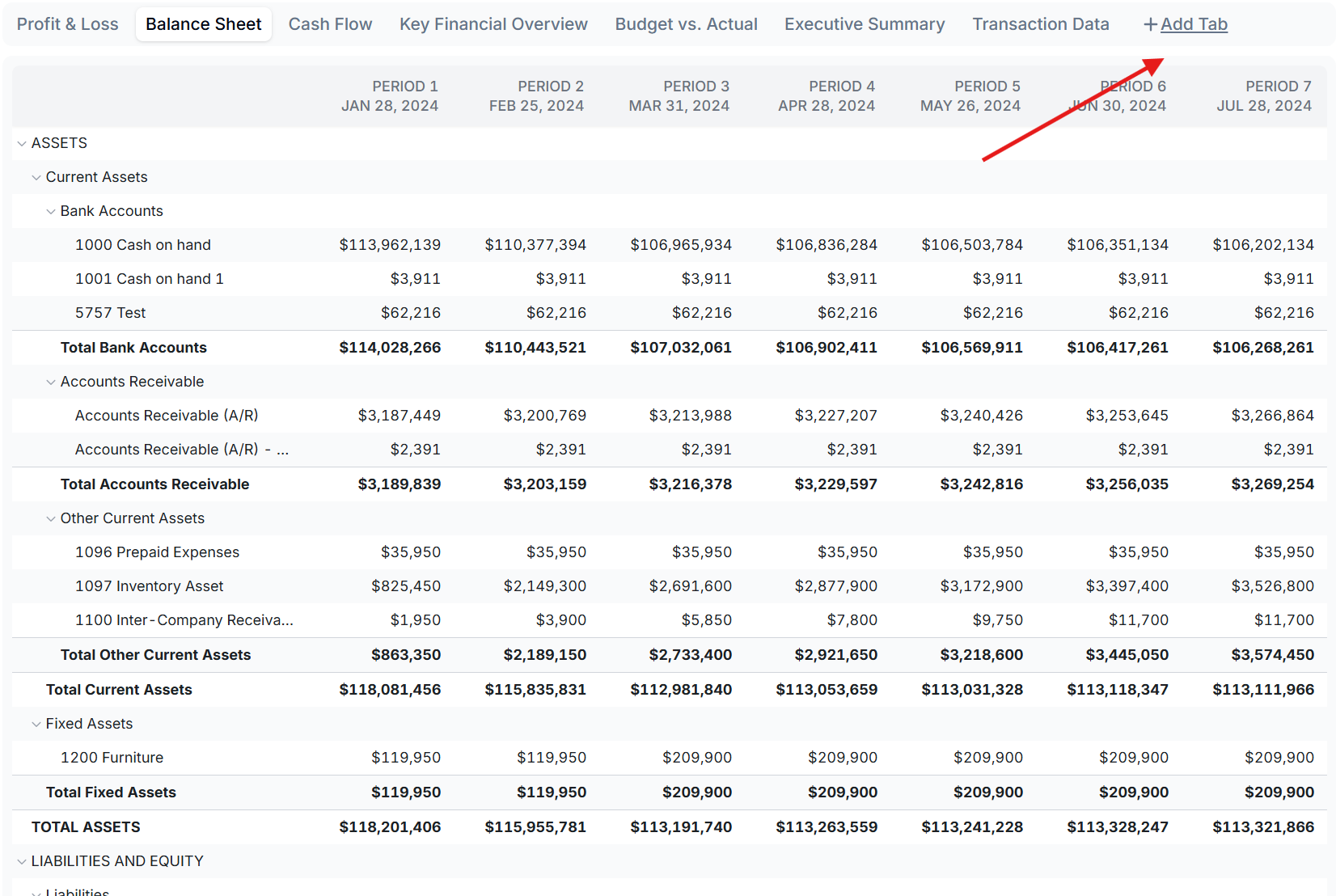Collapse the Other Current Assets chevron
Screen dimensions: 1336x896
[51, 518]
